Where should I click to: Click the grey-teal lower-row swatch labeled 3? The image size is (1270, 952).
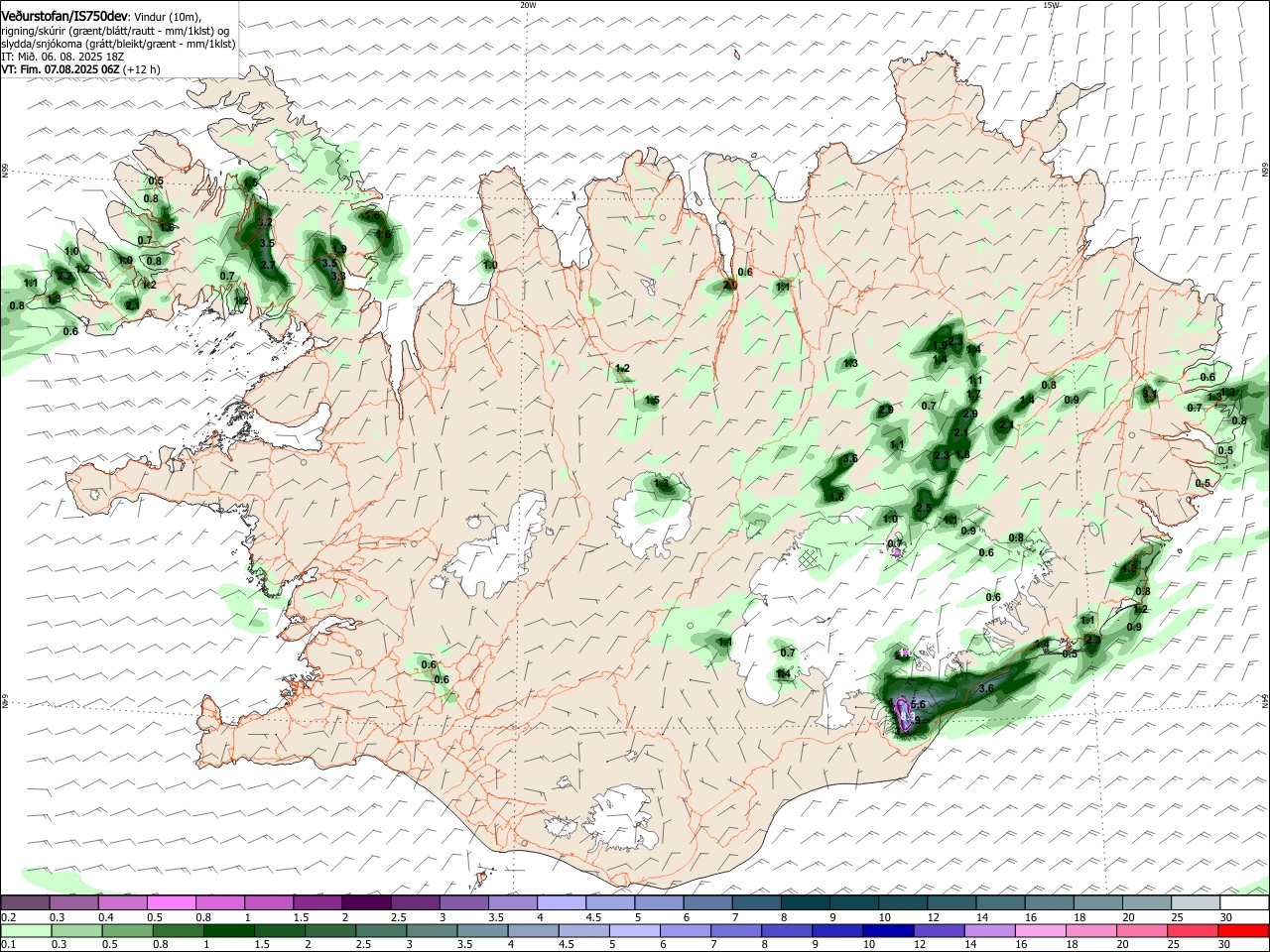coord(431,930)
